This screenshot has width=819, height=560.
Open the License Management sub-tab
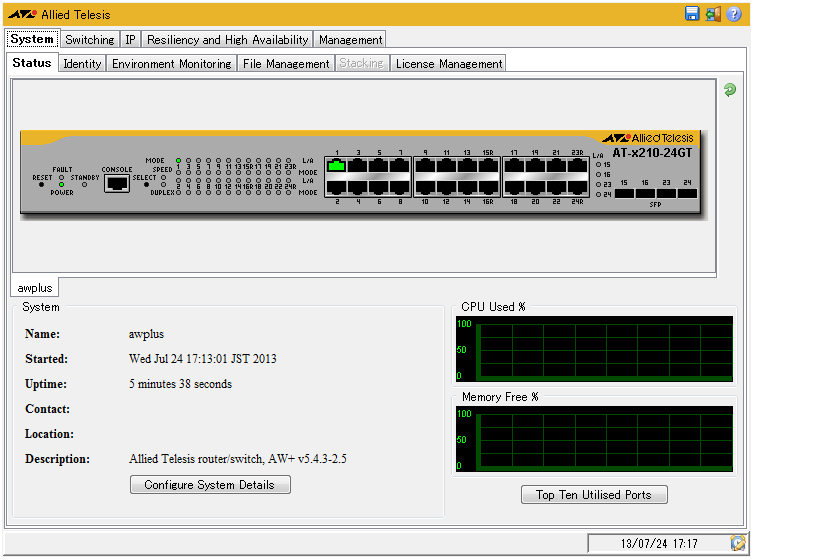tap(449, 64)
